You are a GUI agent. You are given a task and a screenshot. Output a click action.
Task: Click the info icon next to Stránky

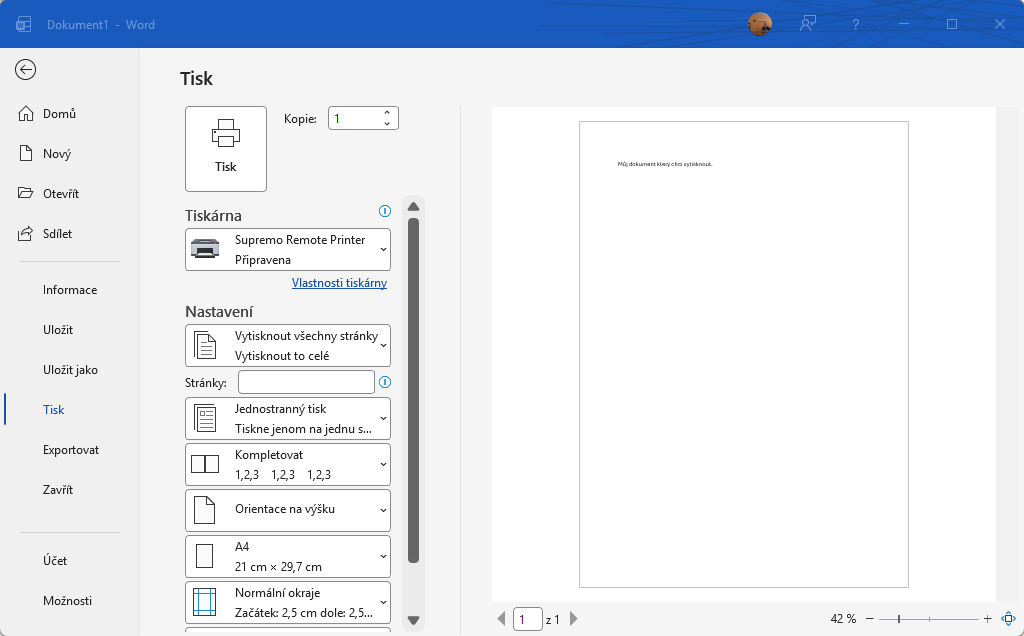click(x=385, y=381)
